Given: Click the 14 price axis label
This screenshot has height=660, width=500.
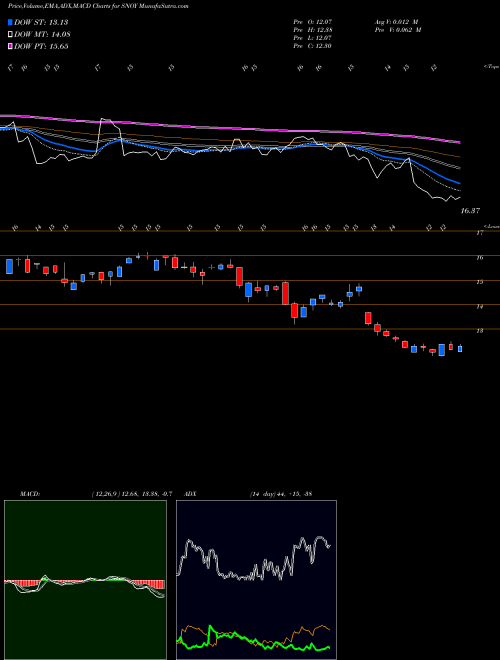Looking at the screenshot, I should pyautogui.click(x=480, y=306).
